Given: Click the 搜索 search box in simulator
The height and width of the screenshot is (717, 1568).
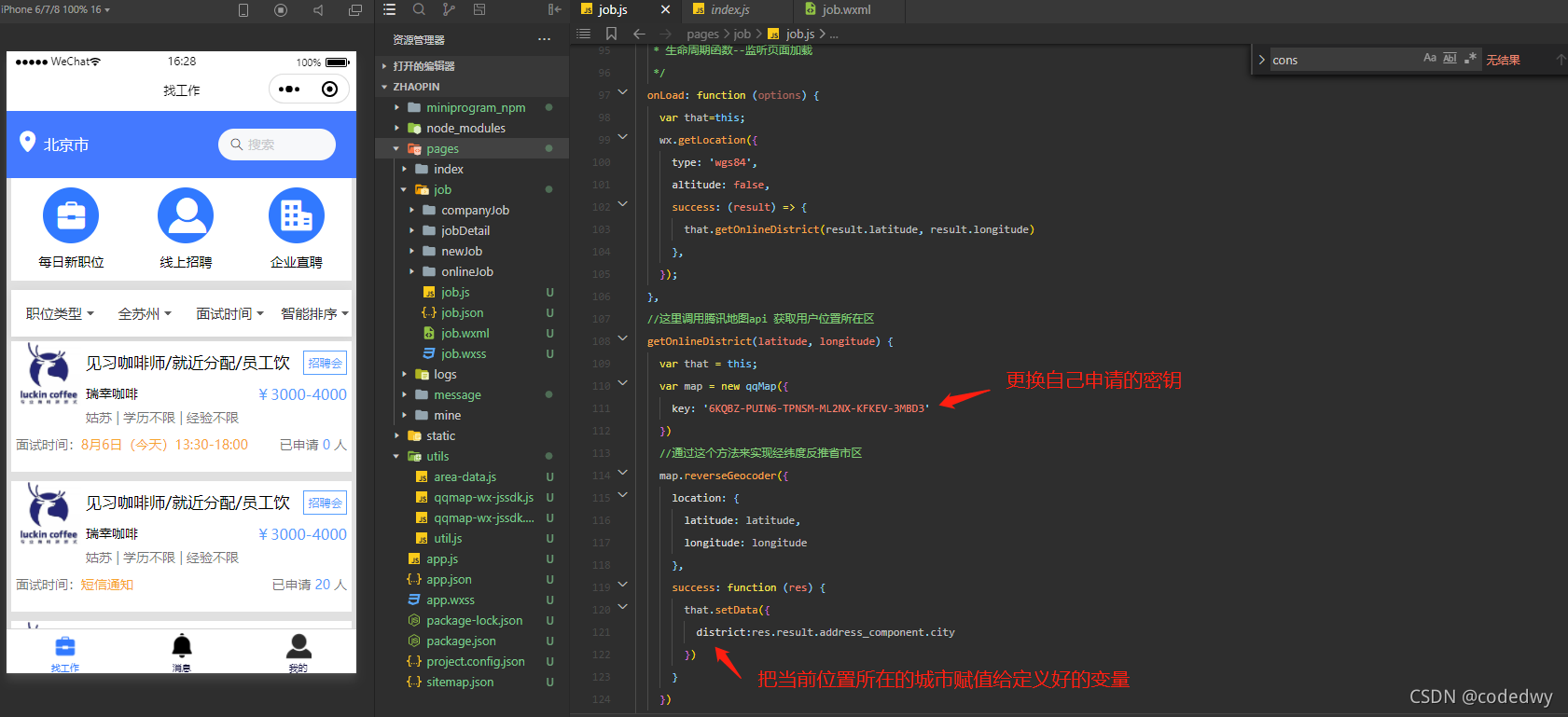Looking at the screenshot, I should click(277, 145).
